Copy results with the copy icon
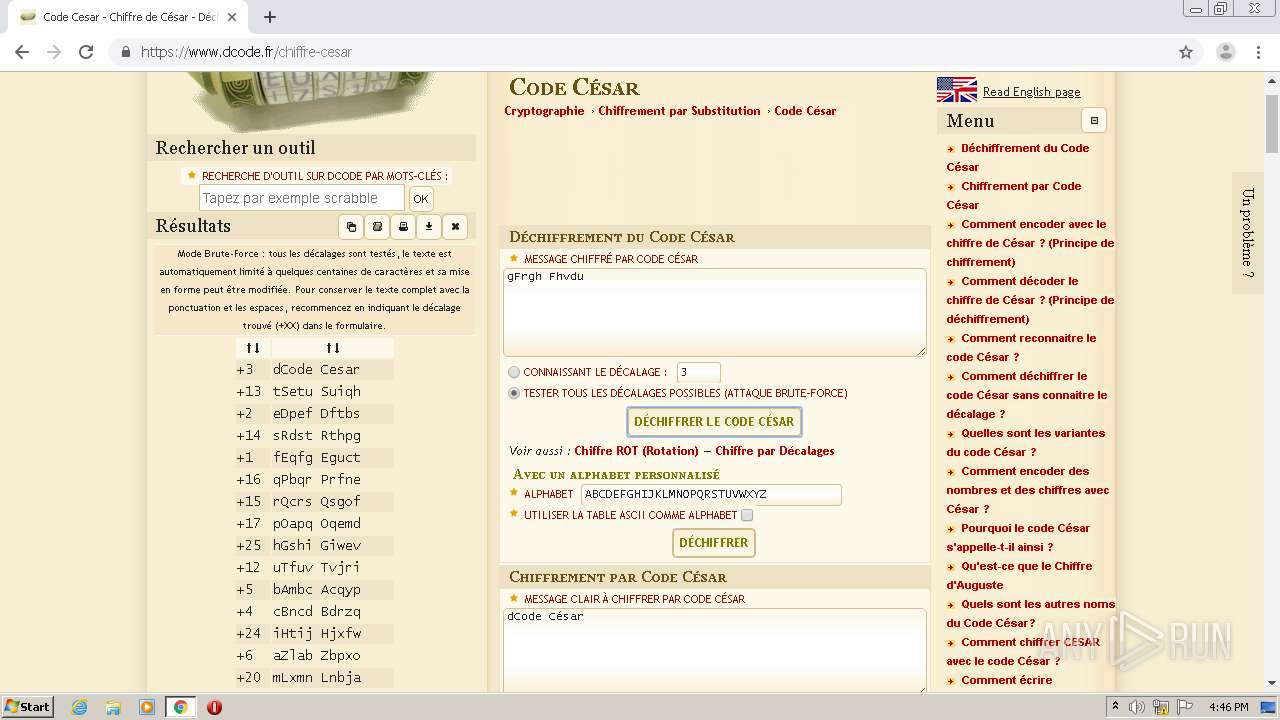Screen dimensions: 1280x720 point(351,227)
